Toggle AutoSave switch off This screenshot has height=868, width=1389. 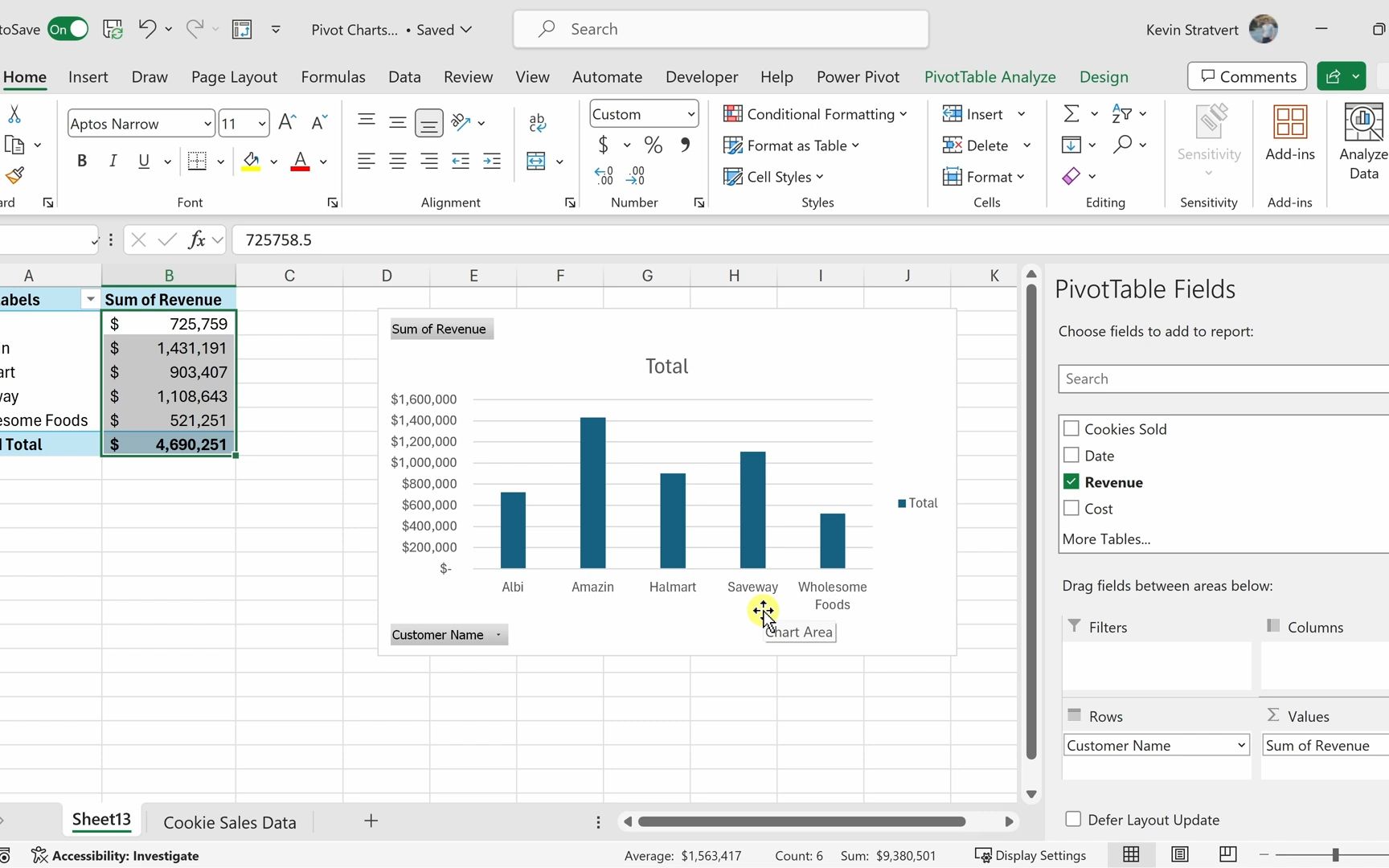[68, 30]
